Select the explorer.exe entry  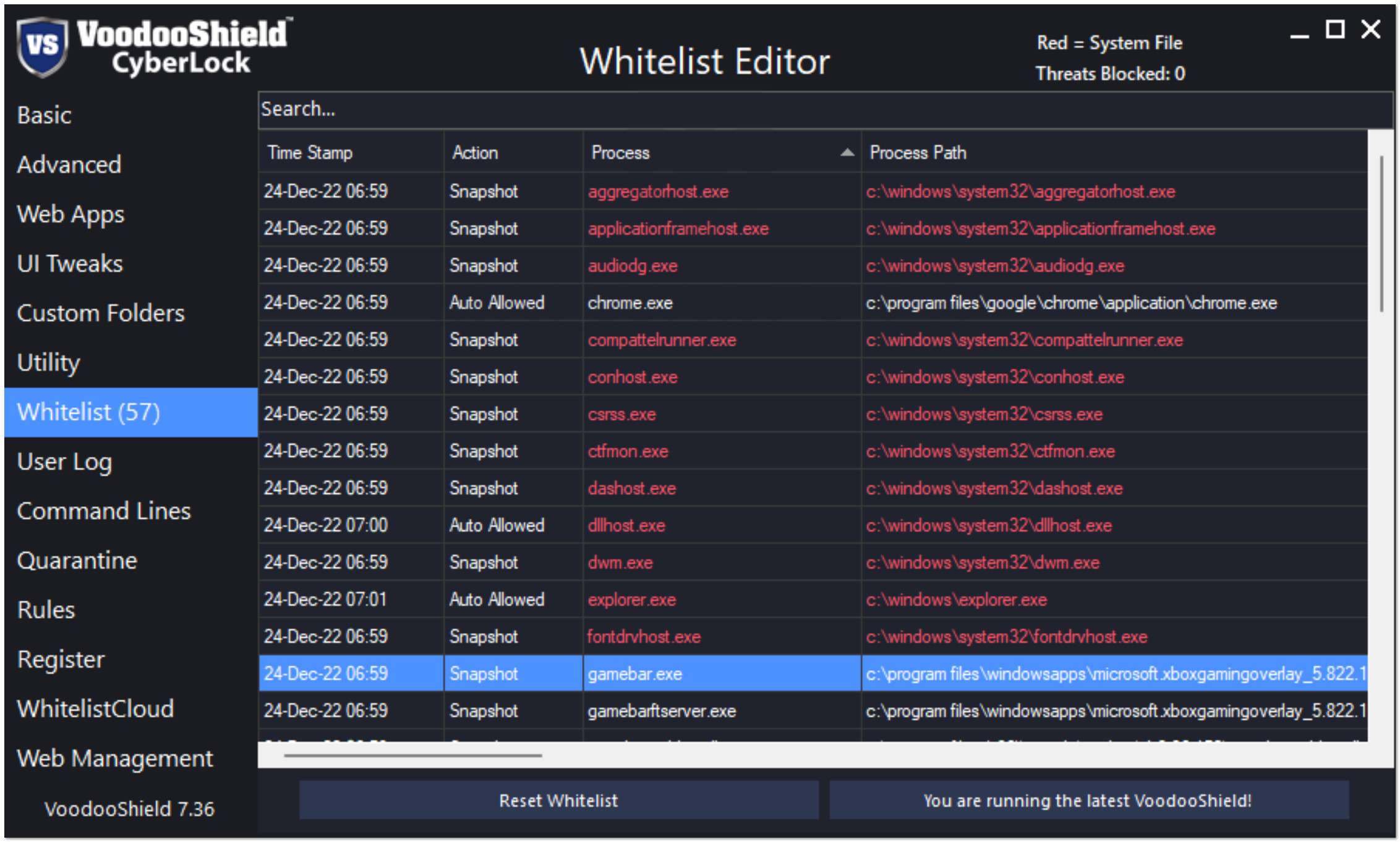point(813,599)
